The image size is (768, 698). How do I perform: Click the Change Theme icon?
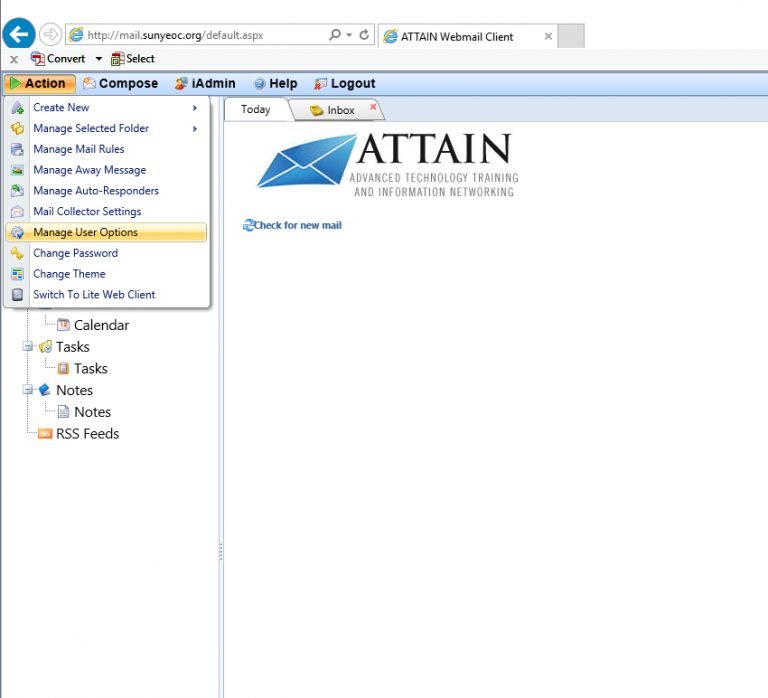(x=17, y=274)
